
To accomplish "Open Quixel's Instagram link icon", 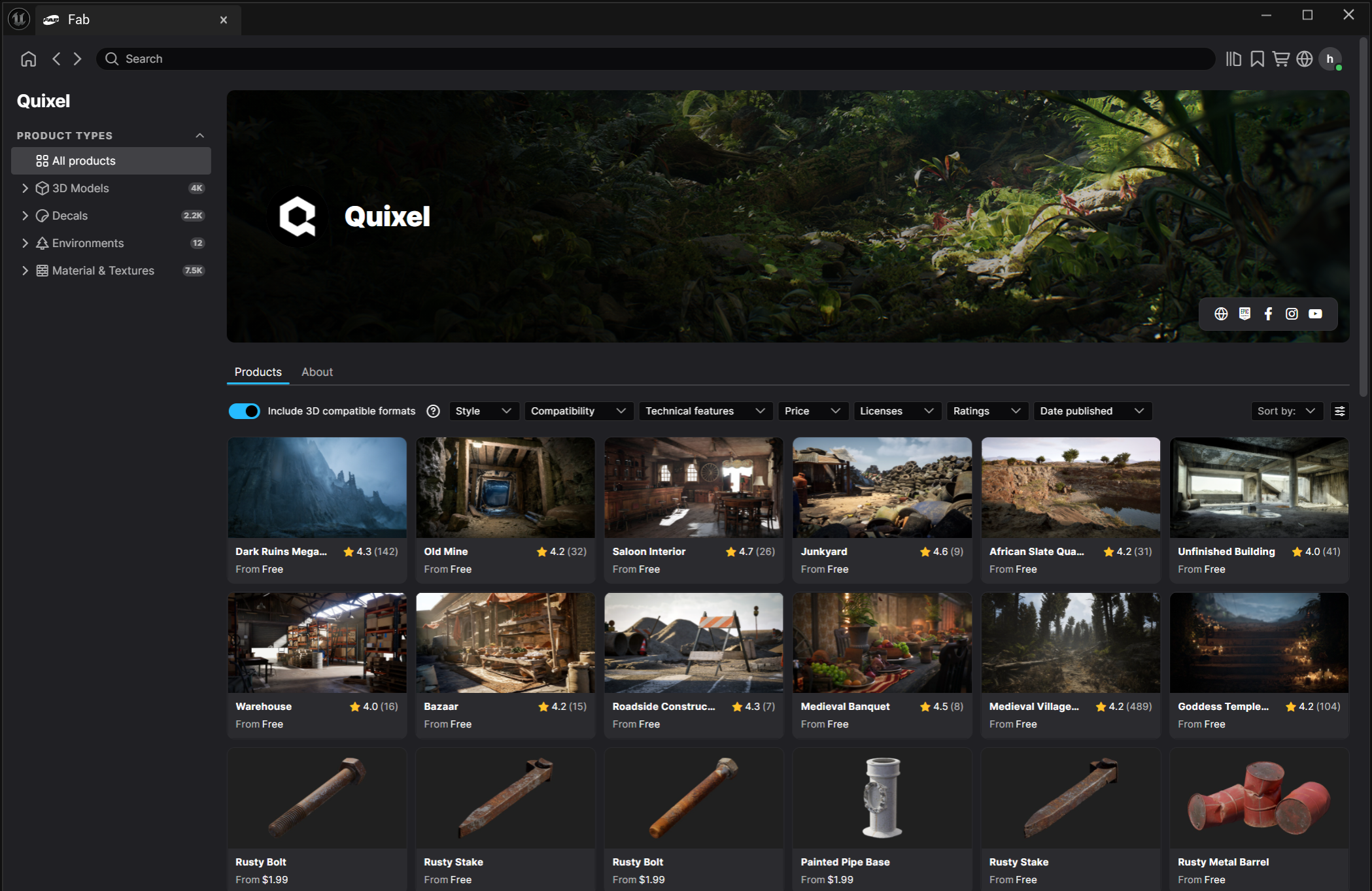I will point(1292,314).
